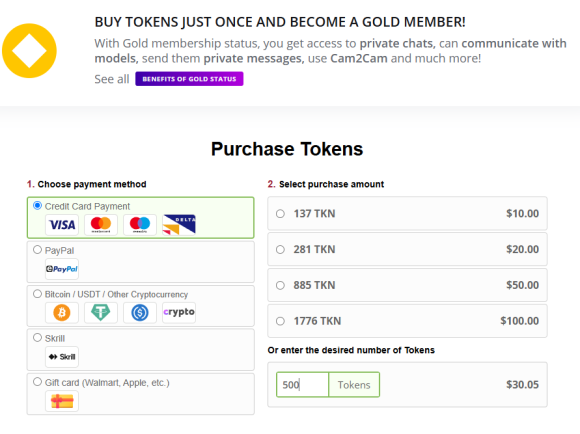Click the orange Bitcoin icon
This screenshot has width=580, height=434.
tap(62, 313)
